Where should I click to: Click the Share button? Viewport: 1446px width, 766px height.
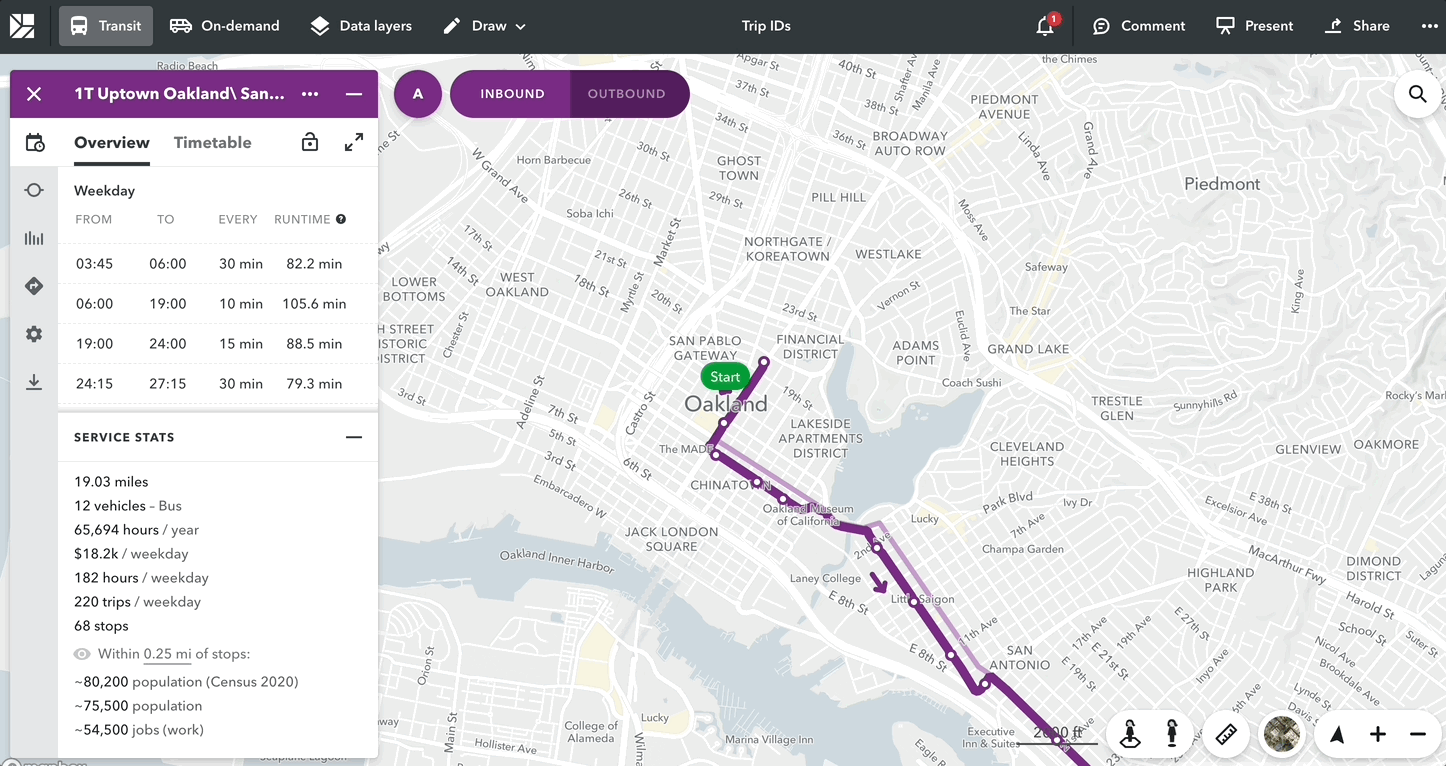tap(1357, 26)
